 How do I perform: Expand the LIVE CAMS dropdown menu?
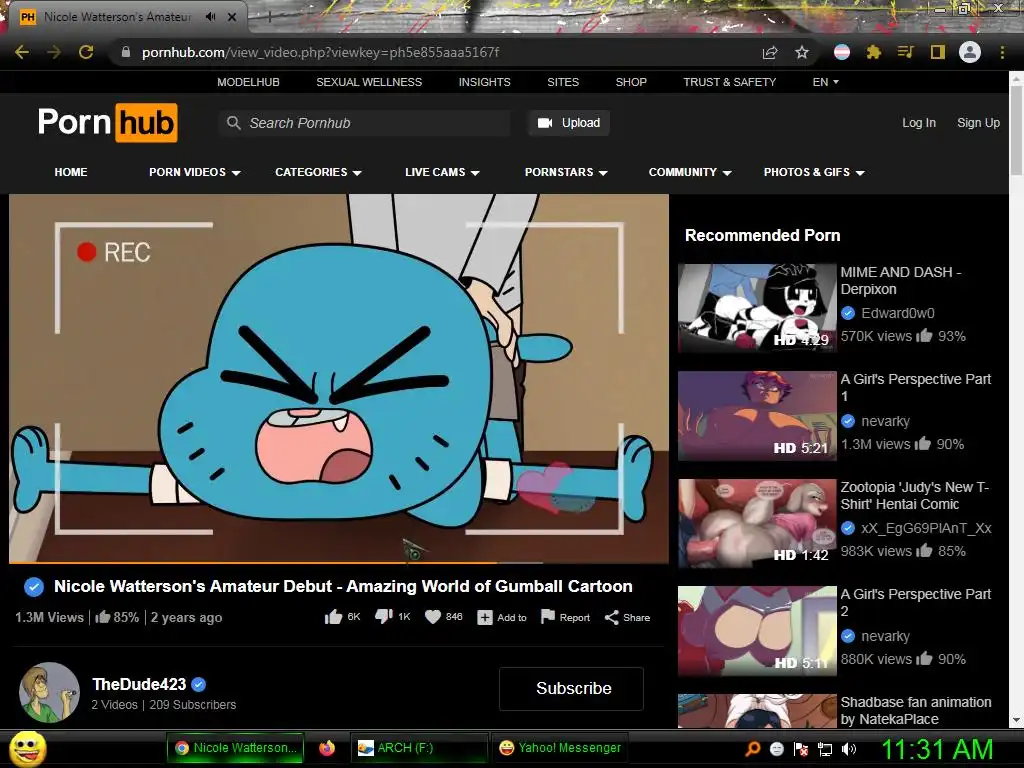[442, 172]
